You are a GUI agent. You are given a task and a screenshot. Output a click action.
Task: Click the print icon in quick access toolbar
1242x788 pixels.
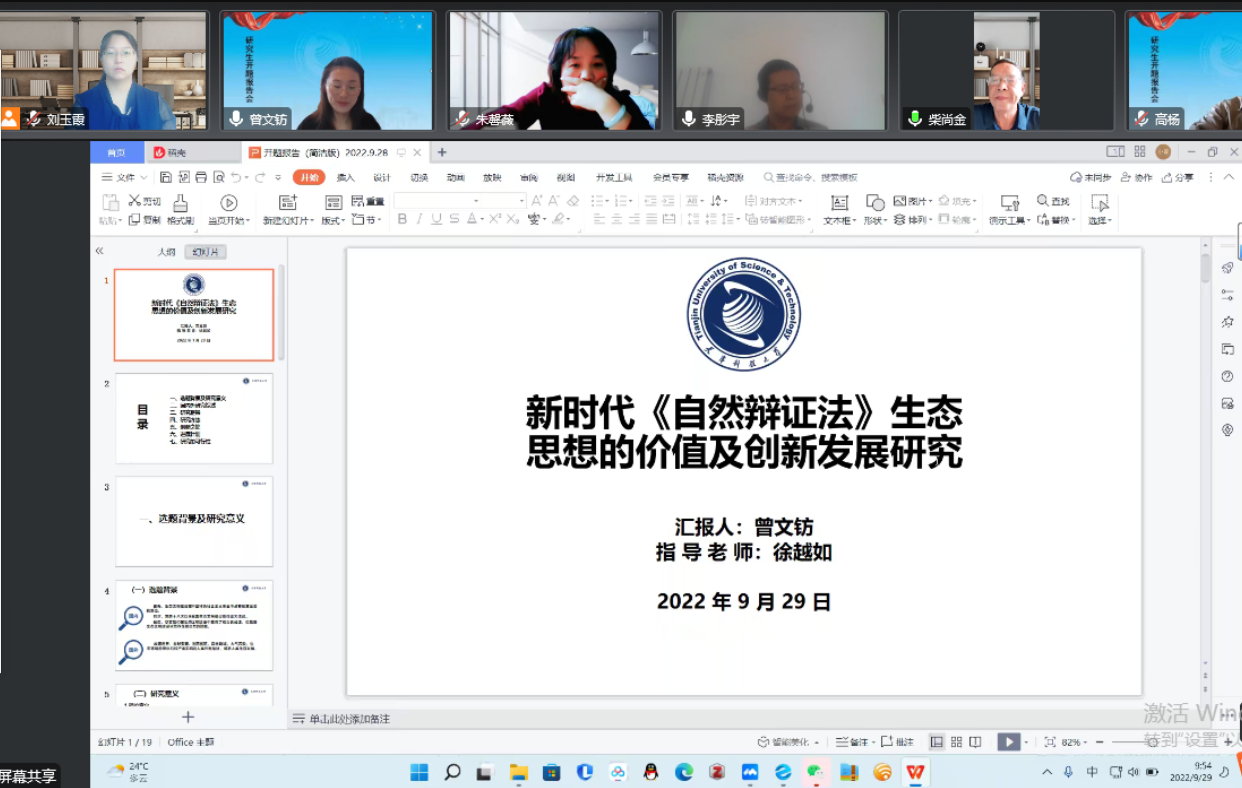[x=201, y=177]
